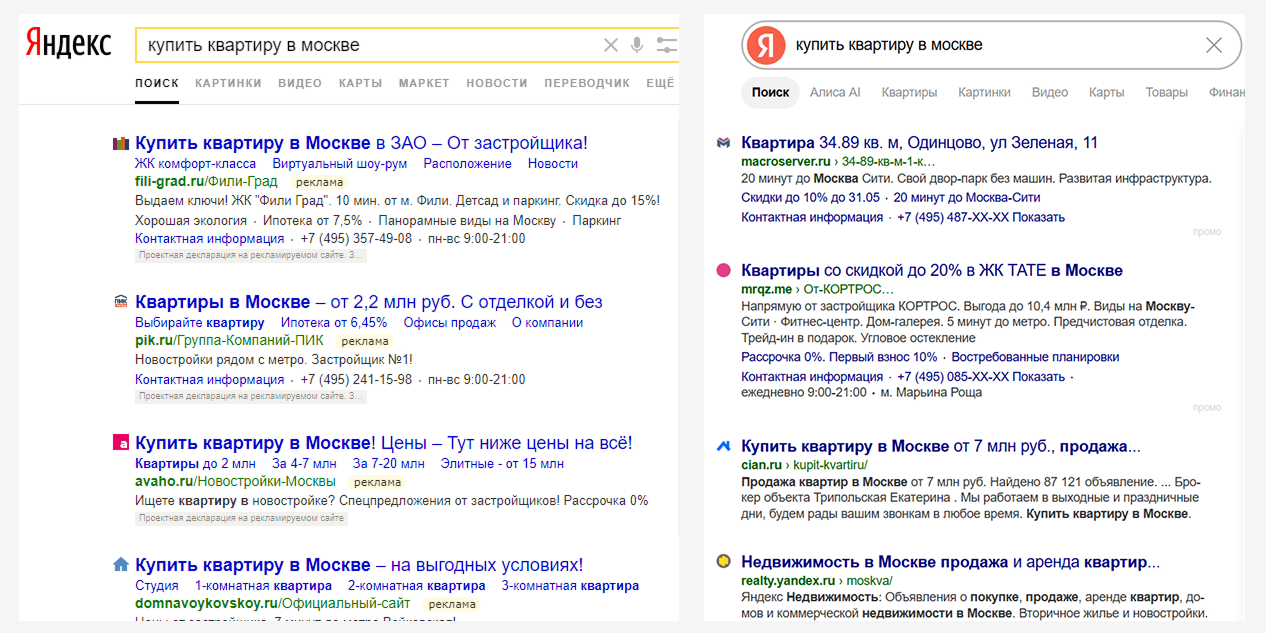Open the Новости sitelink under Фили-Град
This screenshot has height=633, width=1266.
click(553, 163)
